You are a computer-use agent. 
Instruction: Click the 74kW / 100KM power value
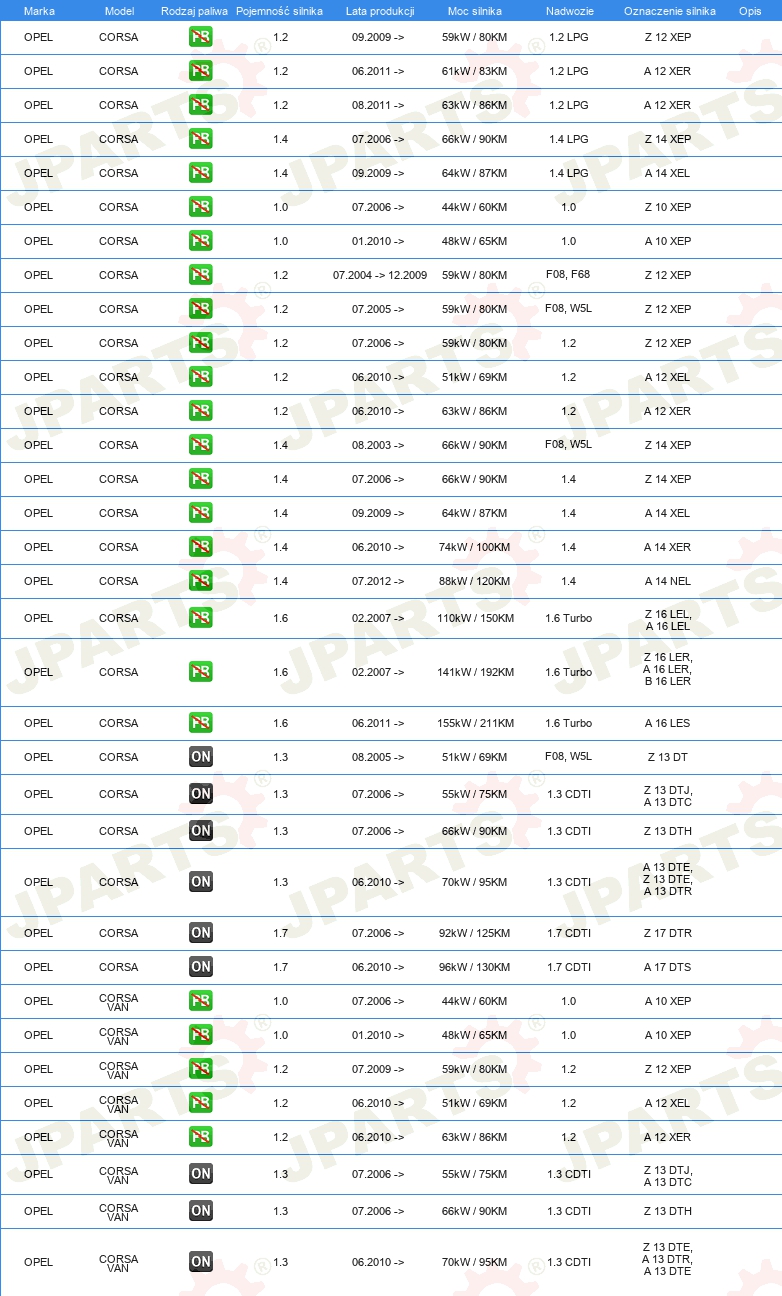coord(475,547)
